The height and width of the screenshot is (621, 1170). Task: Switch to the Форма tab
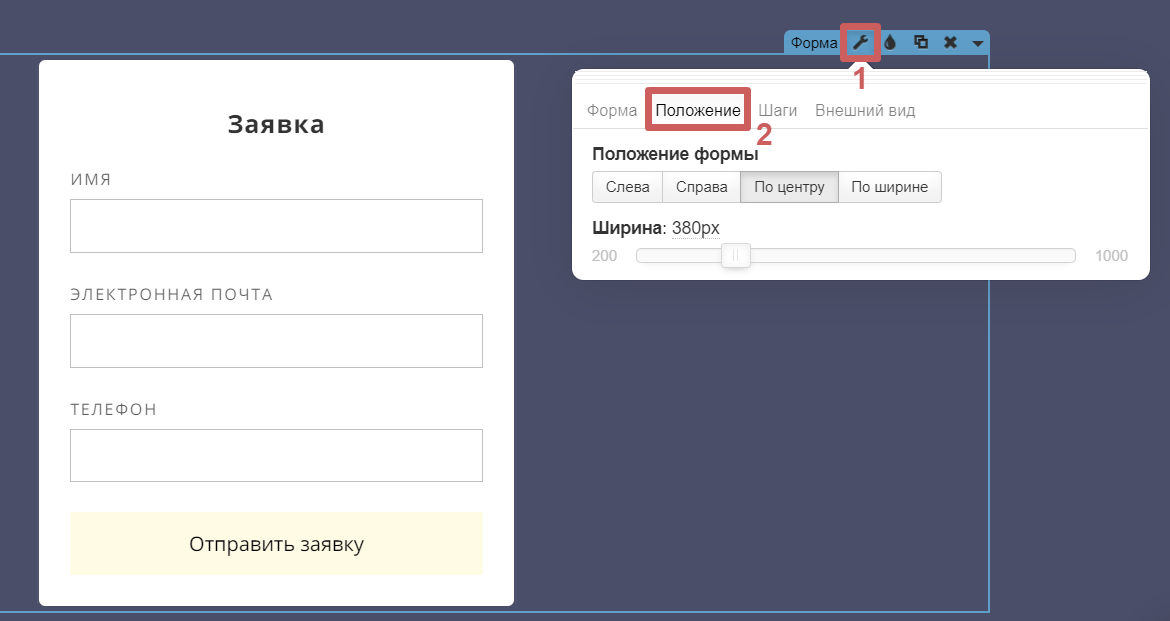pyautogui.click(x=611, y=110)
